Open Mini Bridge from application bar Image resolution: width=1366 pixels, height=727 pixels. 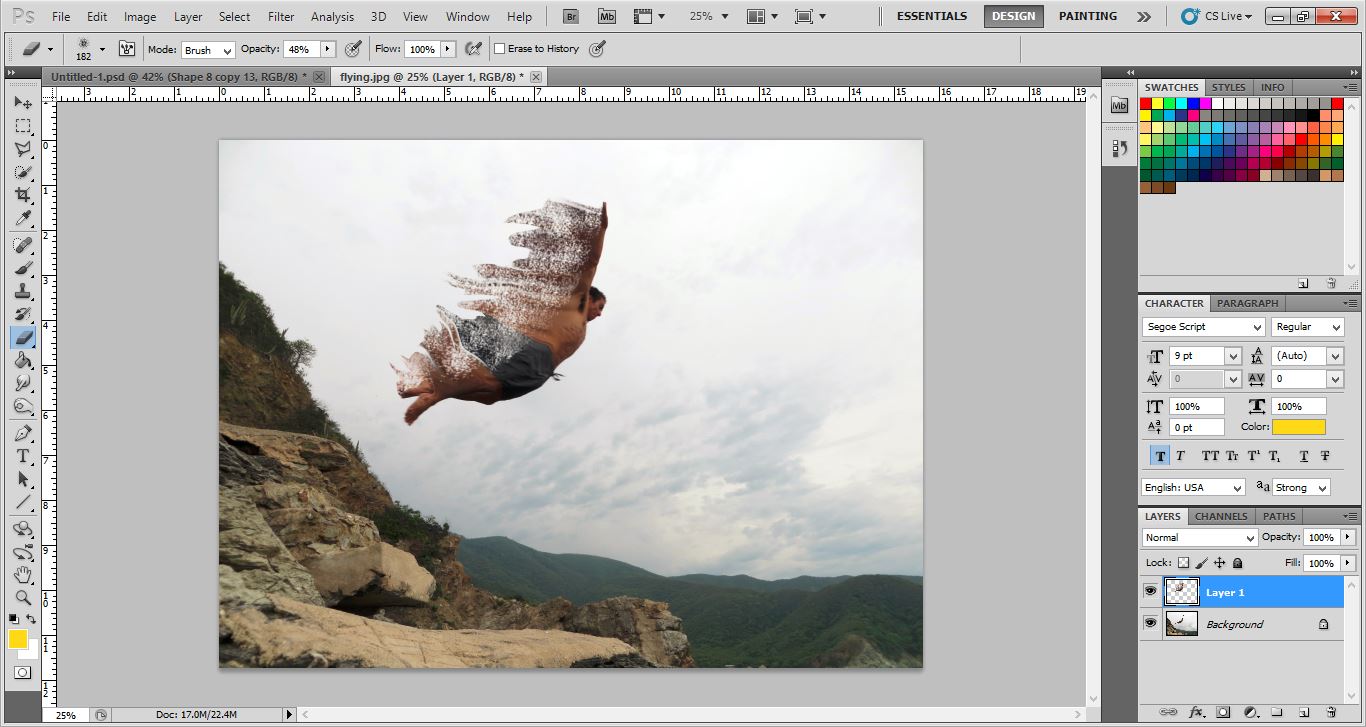(607, 16)
